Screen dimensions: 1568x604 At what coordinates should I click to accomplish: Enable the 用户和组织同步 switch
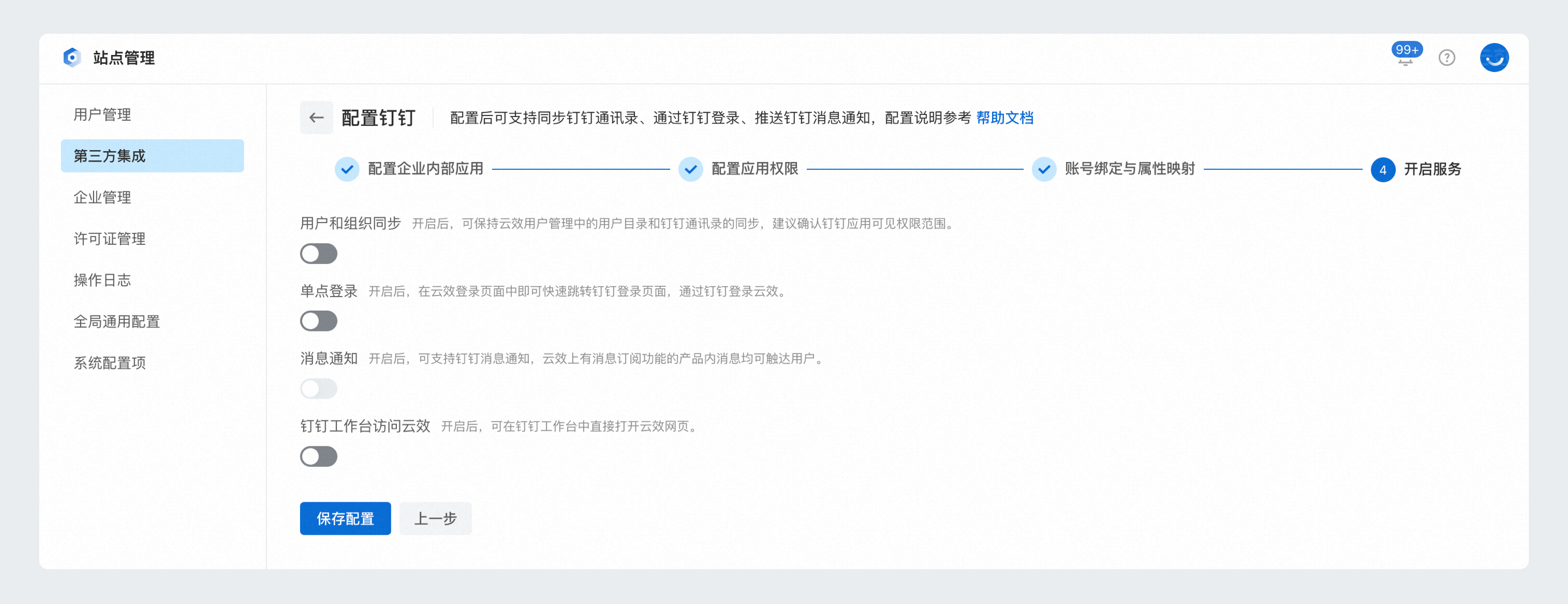point(318,254)
